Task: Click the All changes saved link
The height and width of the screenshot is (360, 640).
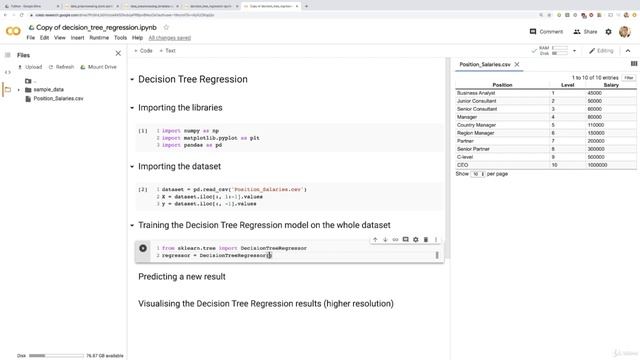Action: 170,38
